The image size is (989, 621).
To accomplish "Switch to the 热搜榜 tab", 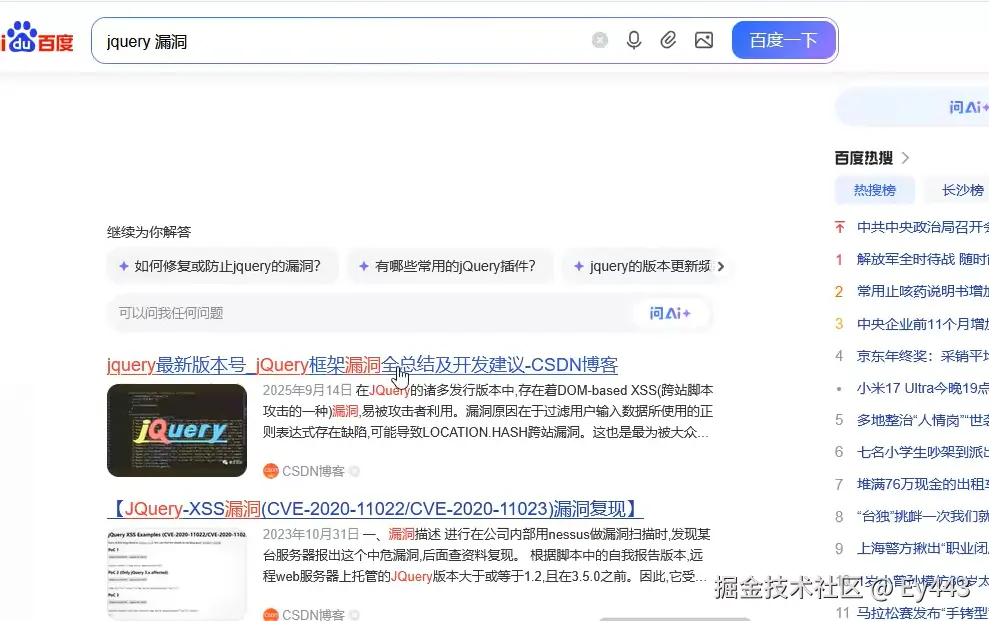I will coord(875,190).
